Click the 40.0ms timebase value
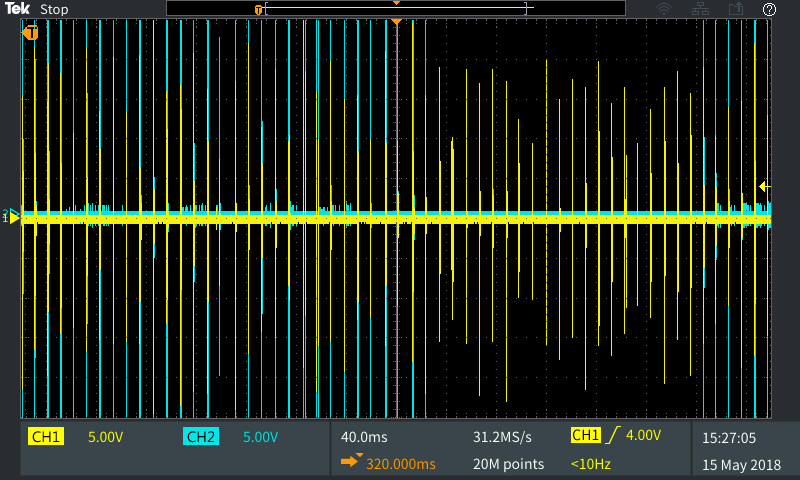Screen dimensions: 800x480 pos(364,437)
